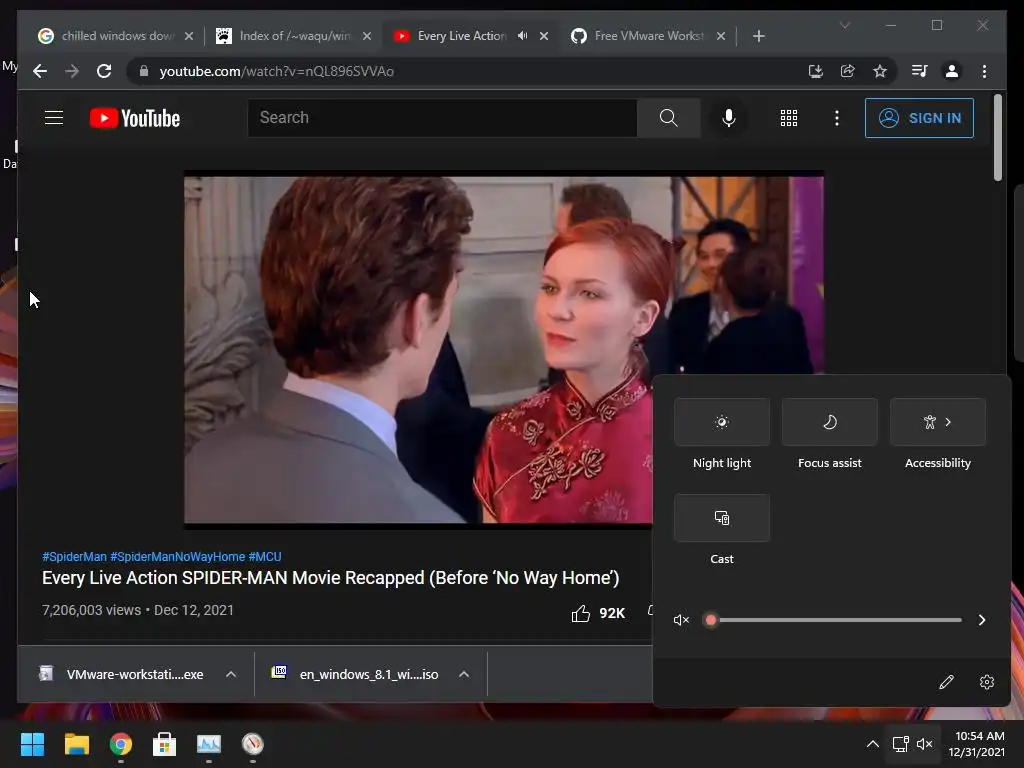Close the 'Free VMware Workst' tab
Image resolution: width=1024 pixels, height=768 pixels.
coord(721,36)
